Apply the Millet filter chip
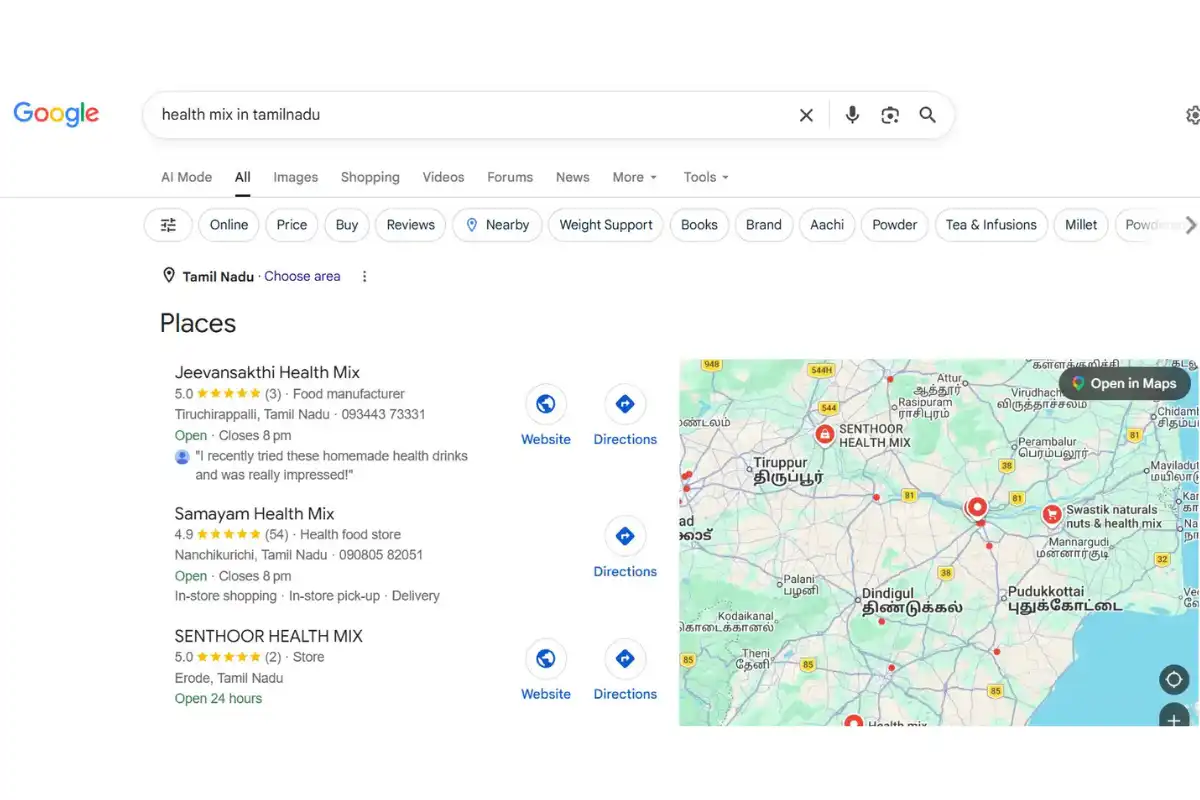Image resolution: width=1200 pixels, height=800 pixels. point(1081,225)
